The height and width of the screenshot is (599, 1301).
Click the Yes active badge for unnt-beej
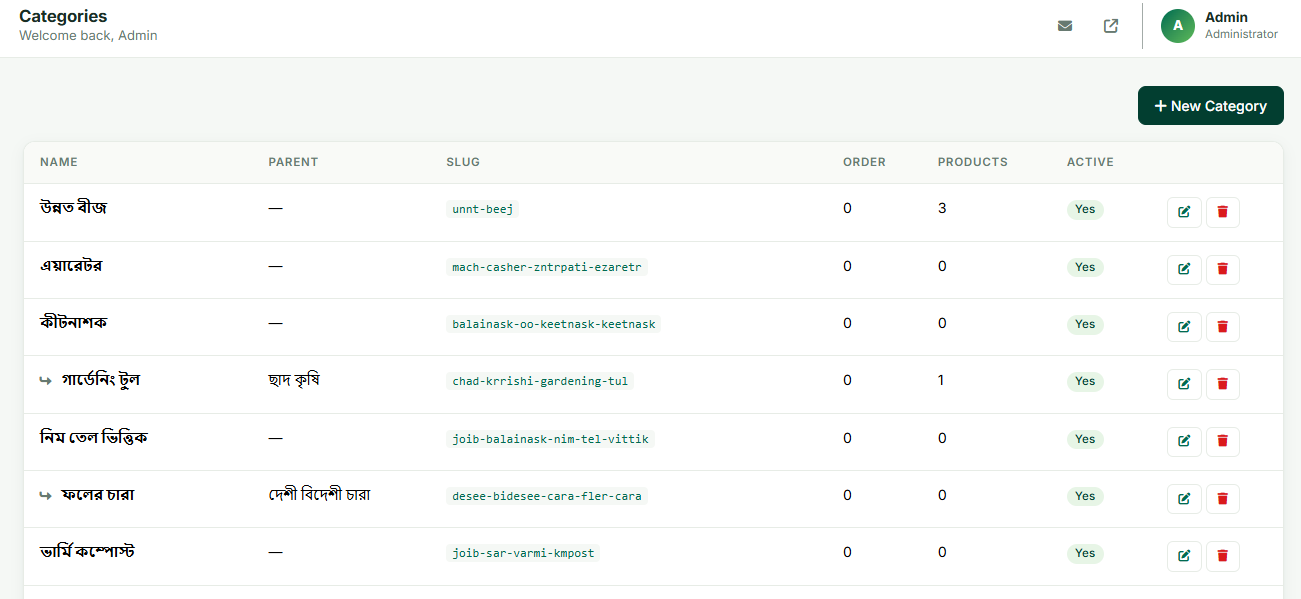point(1085,210)
